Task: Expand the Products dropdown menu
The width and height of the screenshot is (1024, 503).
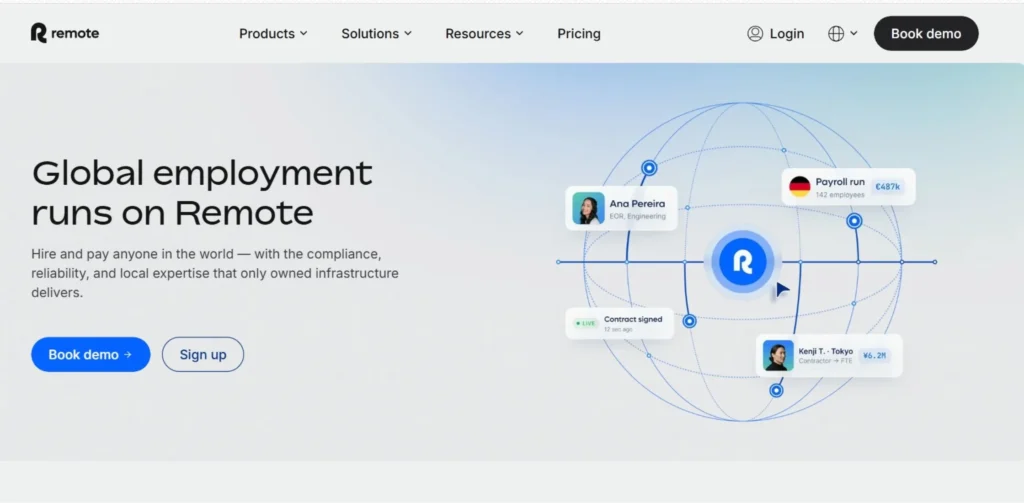Action: coord(273,34)
